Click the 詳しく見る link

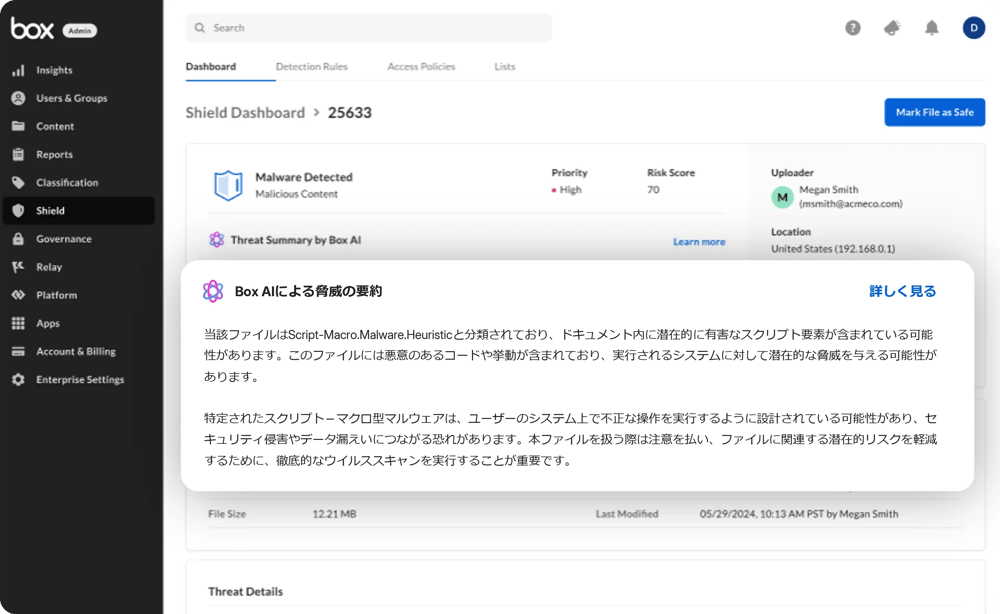(902, 291)
